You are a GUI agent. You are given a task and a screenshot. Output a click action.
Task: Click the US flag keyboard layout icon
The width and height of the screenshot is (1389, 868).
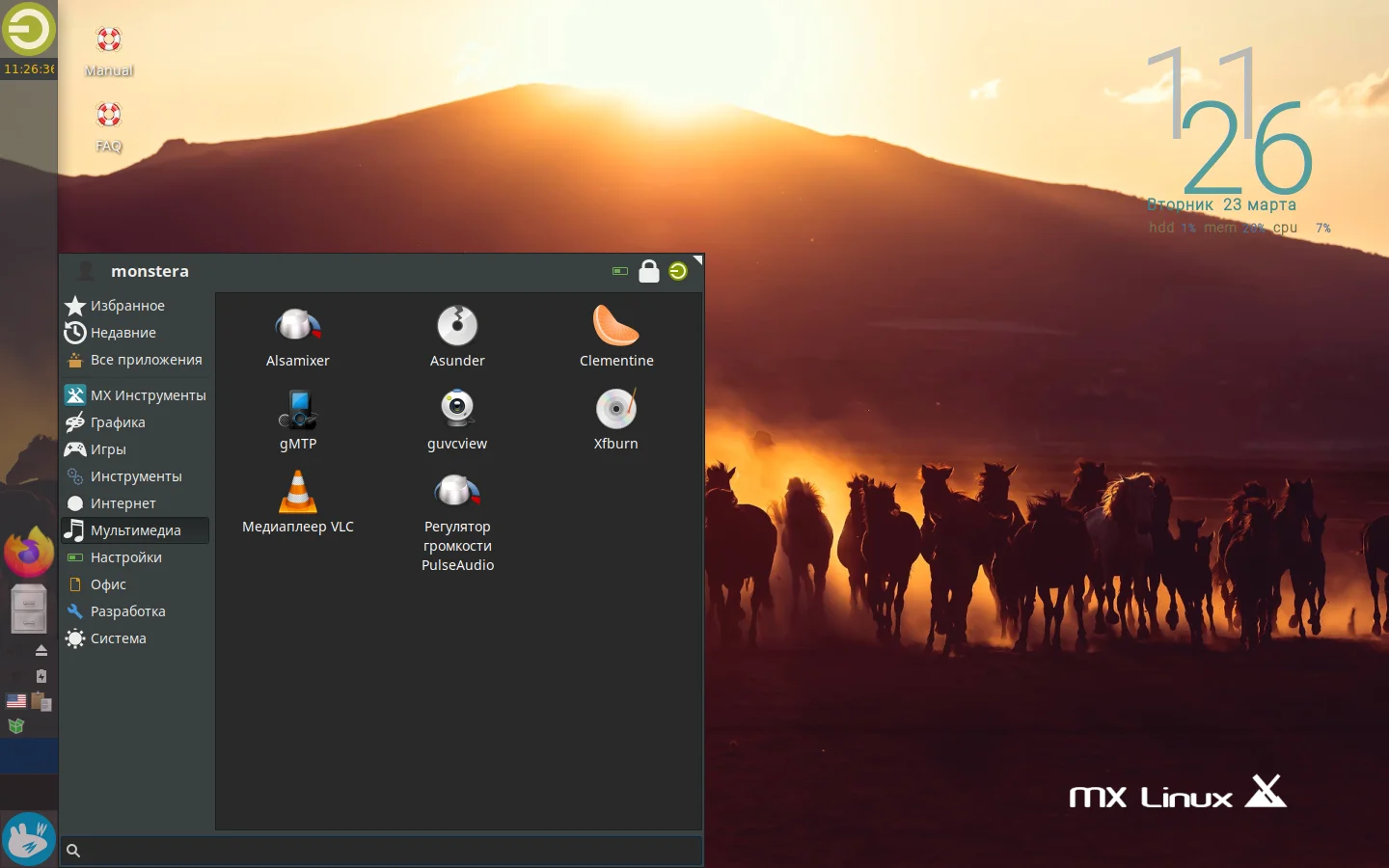coord(16,701)
